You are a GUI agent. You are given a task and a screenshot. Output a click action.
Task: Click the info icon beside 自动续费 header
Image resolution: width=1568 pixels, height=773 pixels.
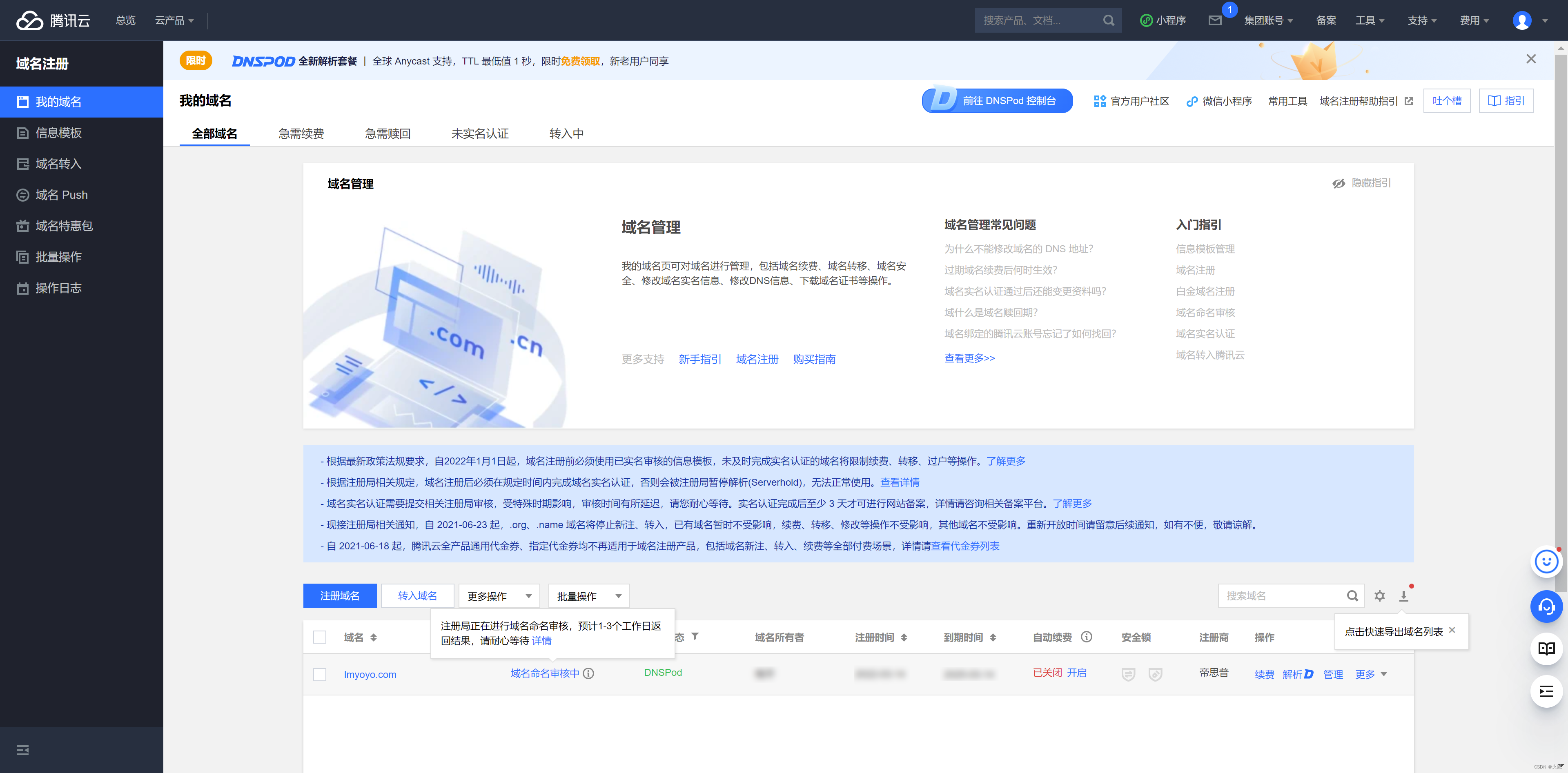(1087, 637)
